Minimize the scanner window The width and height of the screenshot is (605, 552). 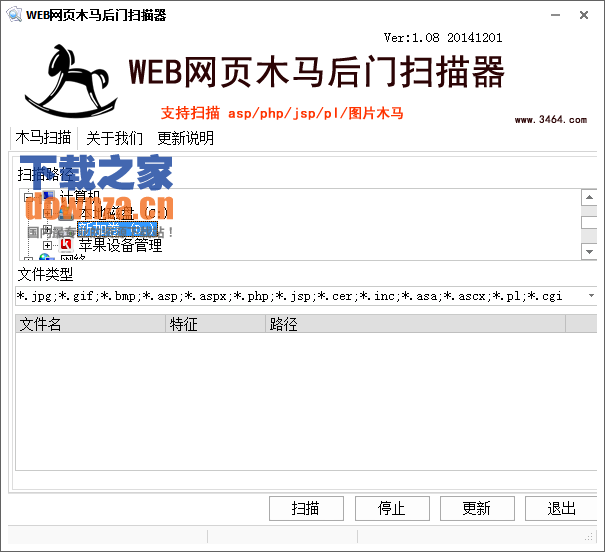(x=555, y=15)
